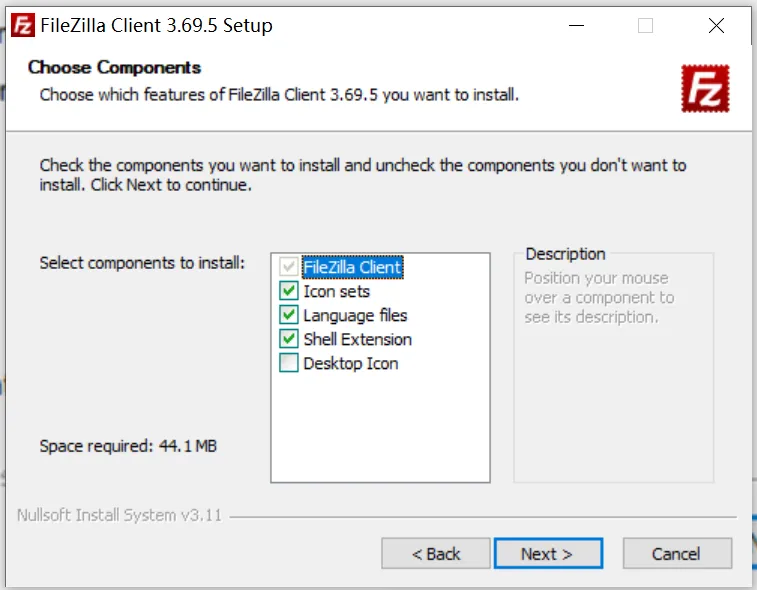
Task: Highlight the Language files label text
Action: tap(355, 315)
